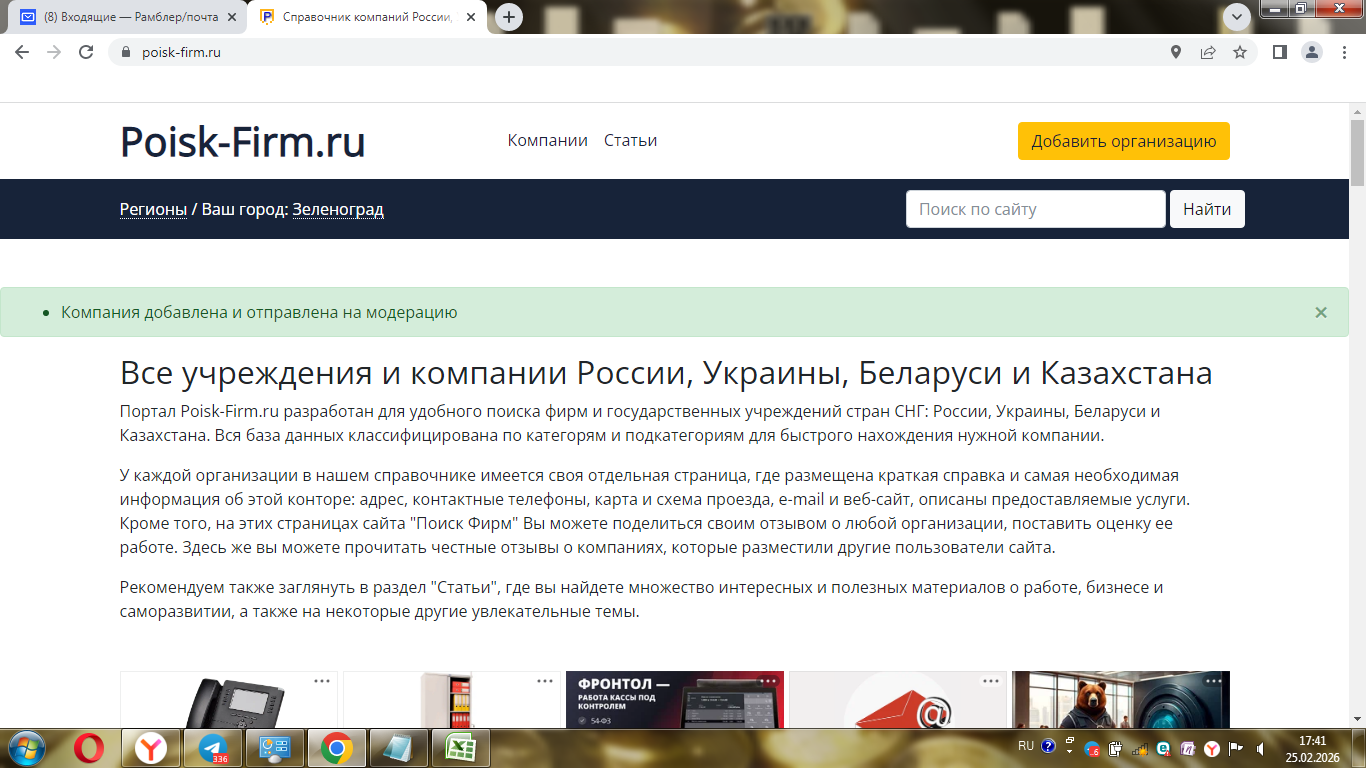Screen dimensions: 1366x768
Task: Click the location permission icon in address bar
Action: point(1176,52)
